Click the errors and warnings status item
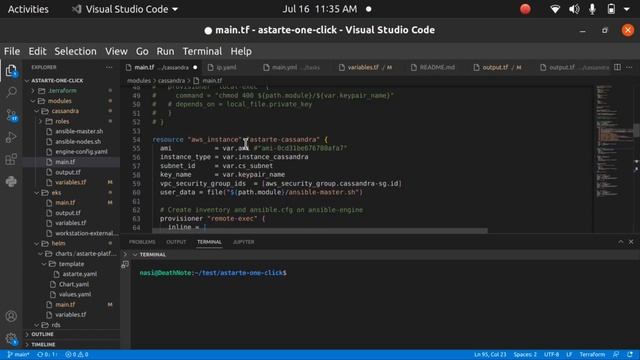640x360 pixels. 77,355
